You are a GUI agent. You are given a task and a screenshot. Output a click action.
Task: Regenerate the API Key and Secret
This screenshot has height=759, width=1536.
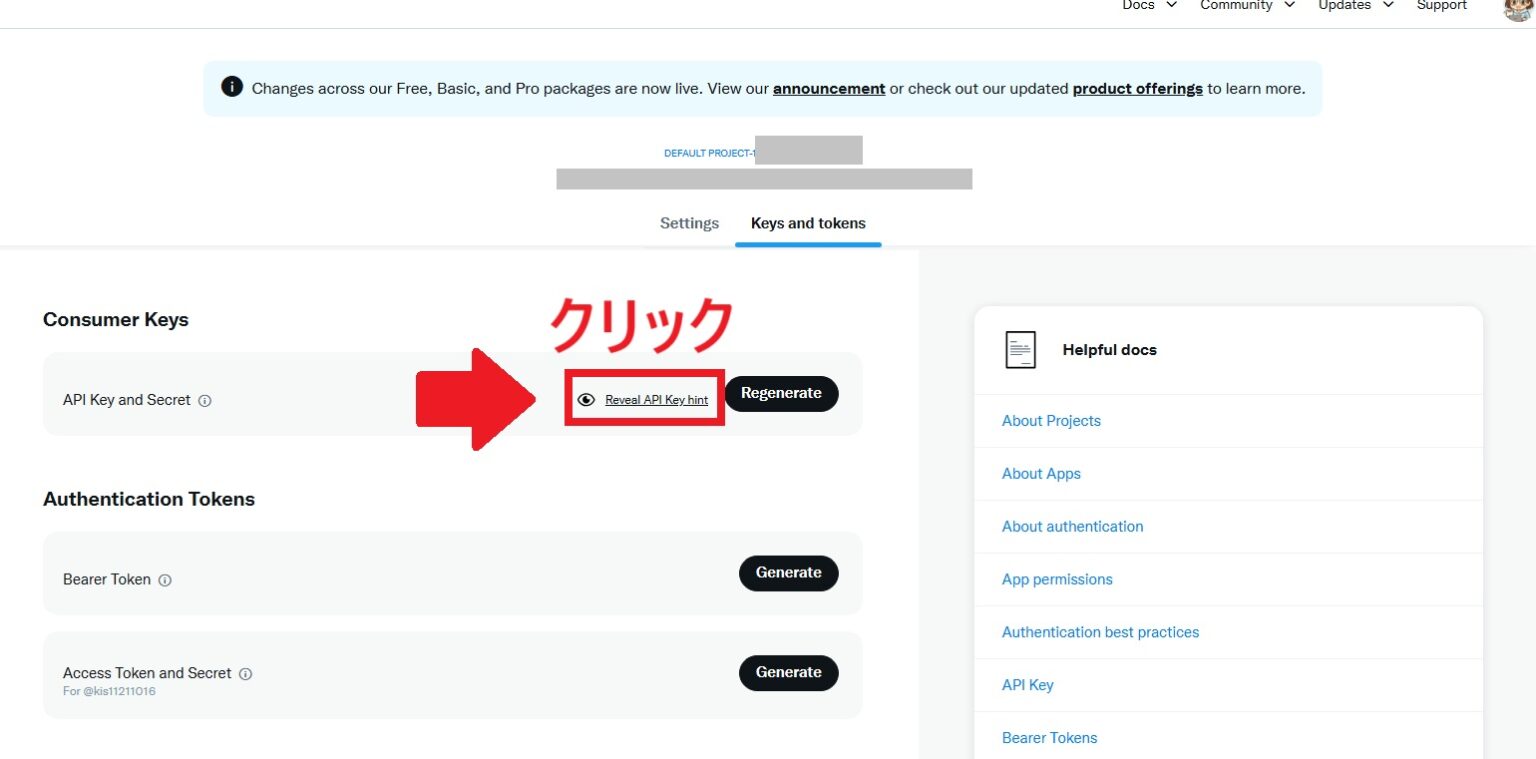click(x=781, y=393)
